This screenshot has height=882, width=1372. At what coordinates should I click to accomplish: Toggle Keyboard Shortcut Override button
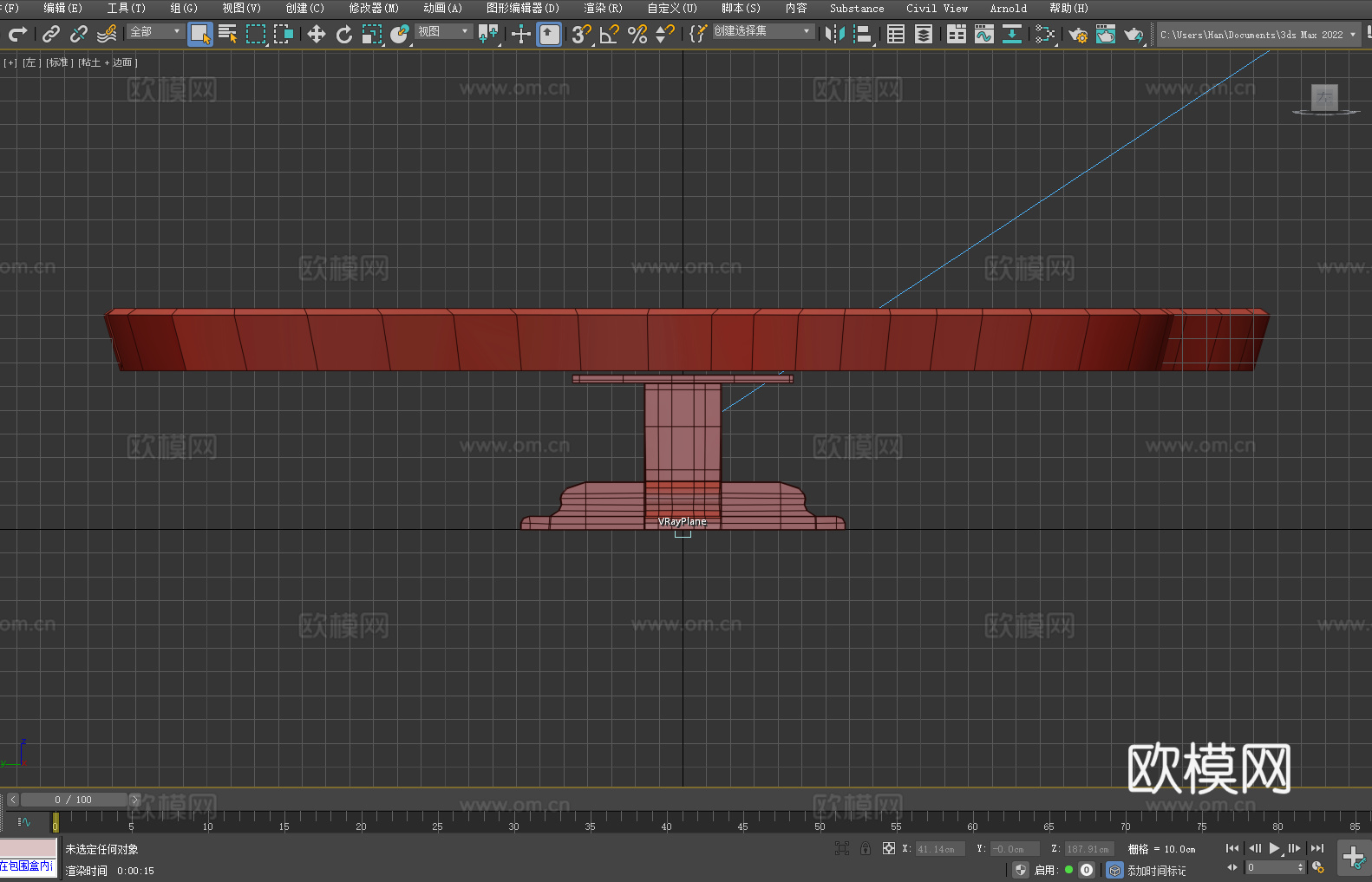549,34
